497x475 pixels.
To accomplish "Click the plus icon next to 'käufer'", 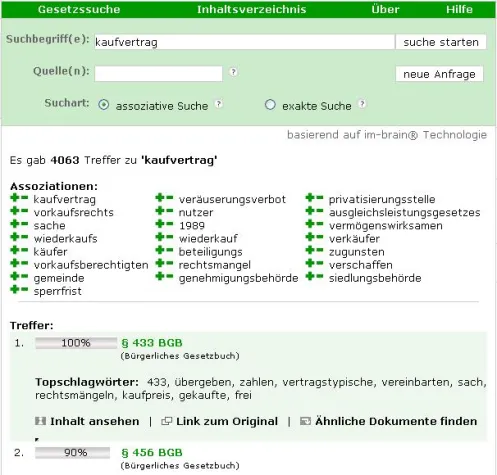I will pyautogui.click(x=14, y=250).
